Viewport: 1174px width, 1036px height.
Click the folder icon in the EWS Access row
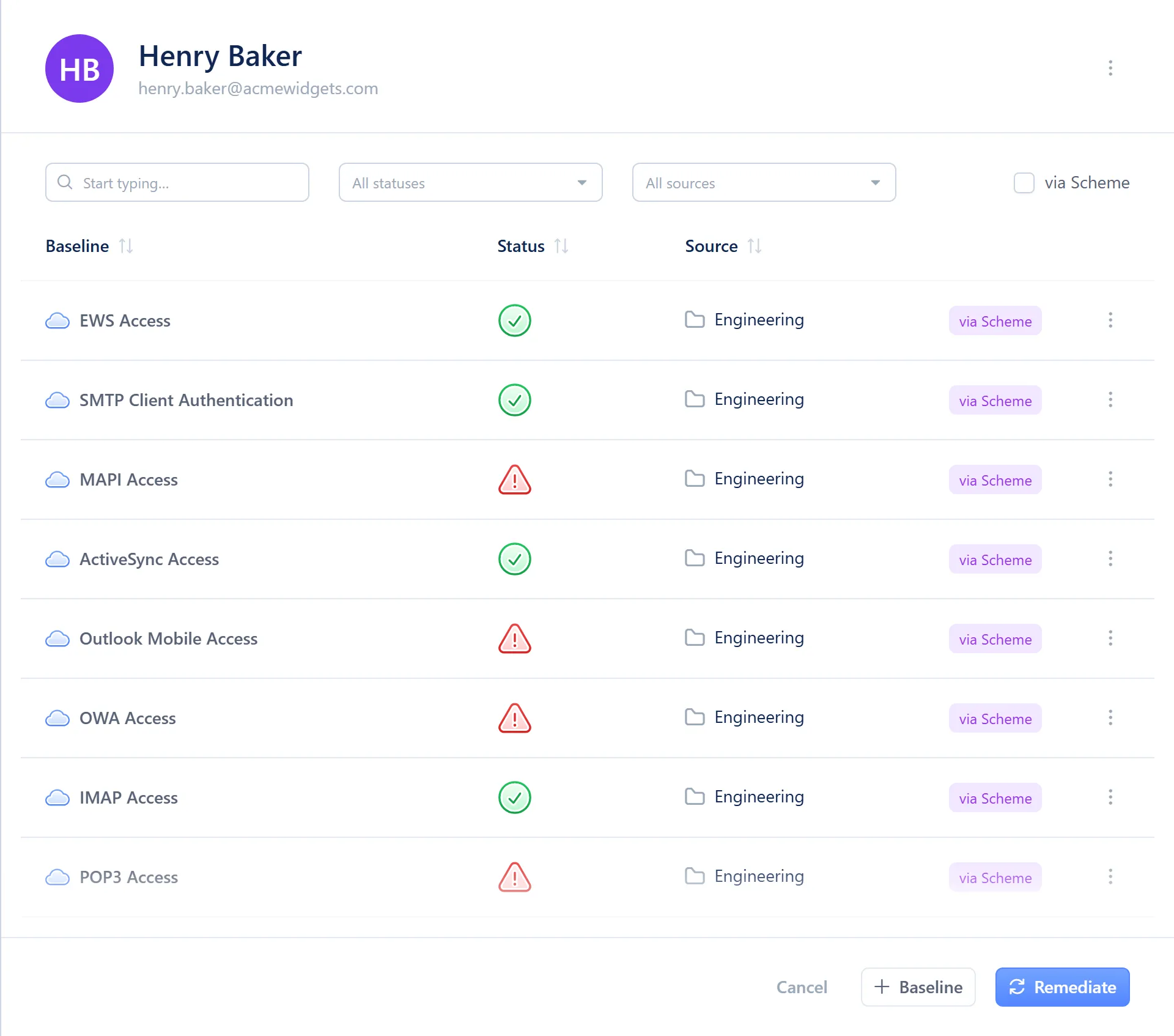[695, 319]
